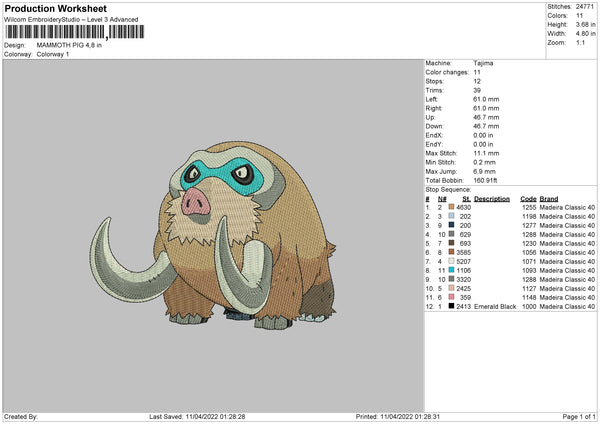This screenshot has height=424, width=600.
Task: Click the 'EndY:' label
Action: coord(434,144)
